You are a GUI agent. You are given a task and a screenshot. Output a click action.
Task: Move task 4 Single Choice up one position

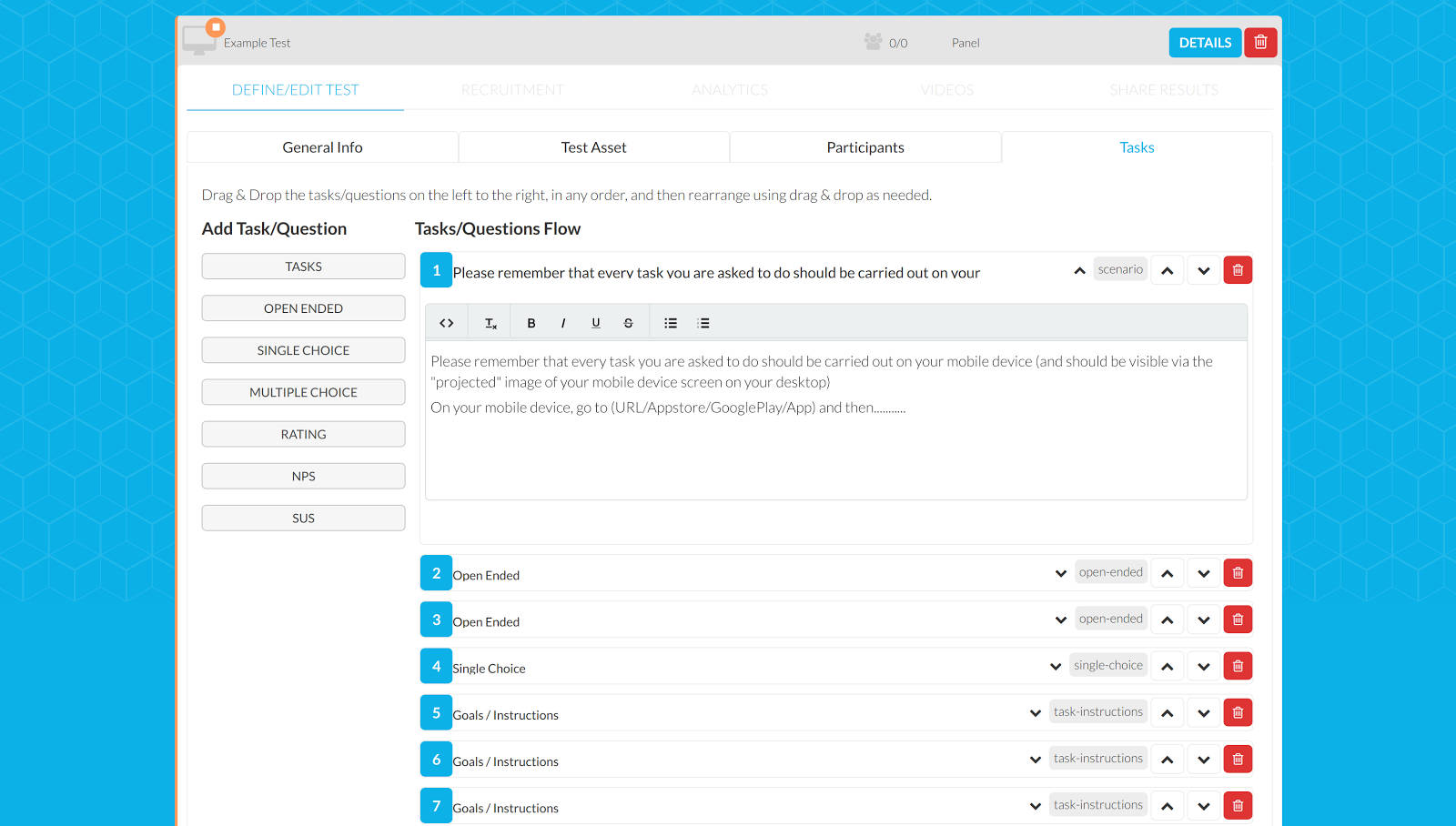click(x=1168, y=665)
